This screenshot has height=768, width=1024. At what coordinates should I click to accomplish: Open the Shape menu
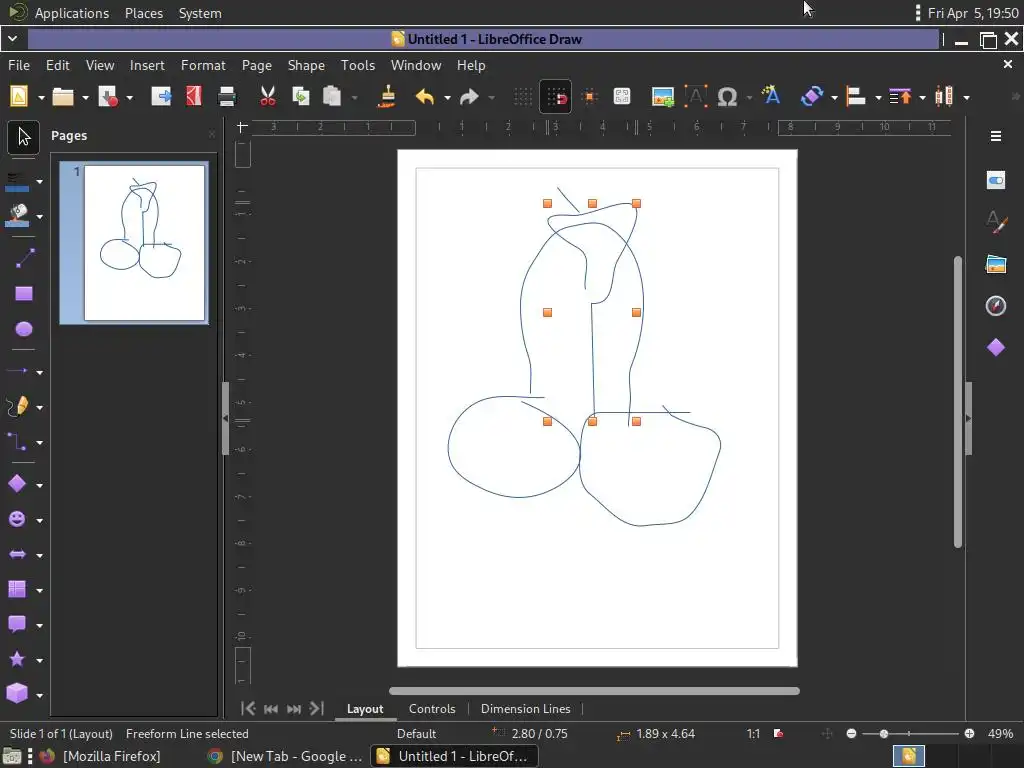coord(306,65)
